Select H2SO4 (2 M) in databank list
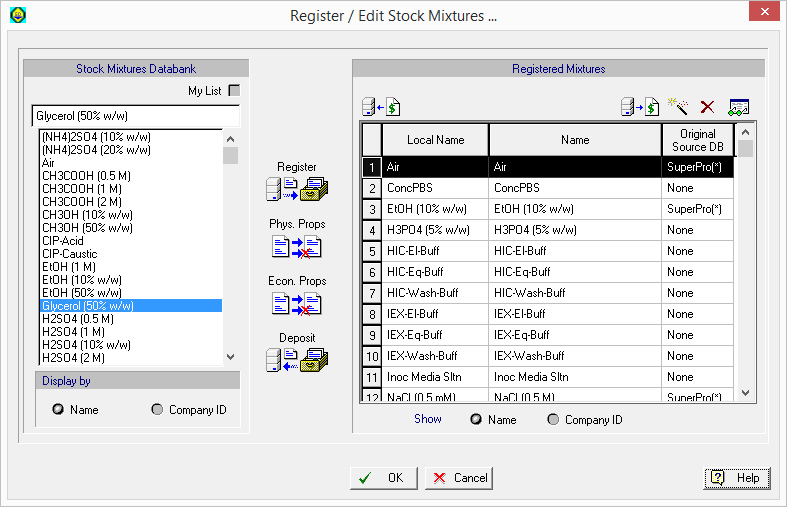The width and height of the screenshot is (787, 507). [x=130, y=358]
